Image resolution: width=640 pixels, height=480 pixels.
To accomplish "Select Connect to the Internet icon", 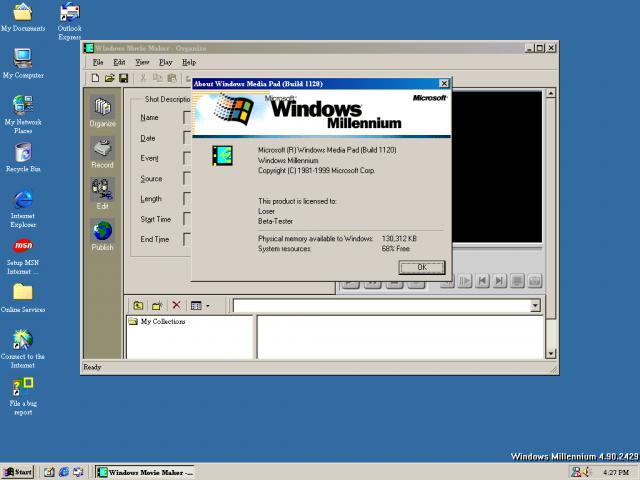I will coord(23,349).
